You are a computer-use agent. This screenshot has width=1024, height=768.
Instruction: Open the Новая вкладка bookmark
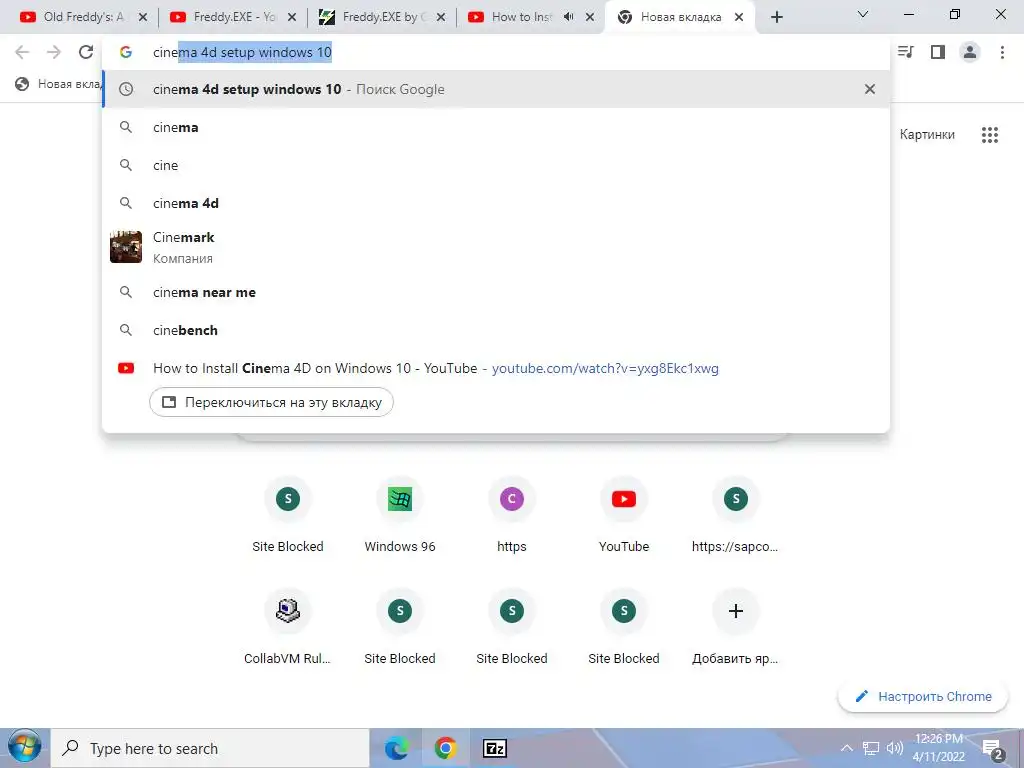57,84
